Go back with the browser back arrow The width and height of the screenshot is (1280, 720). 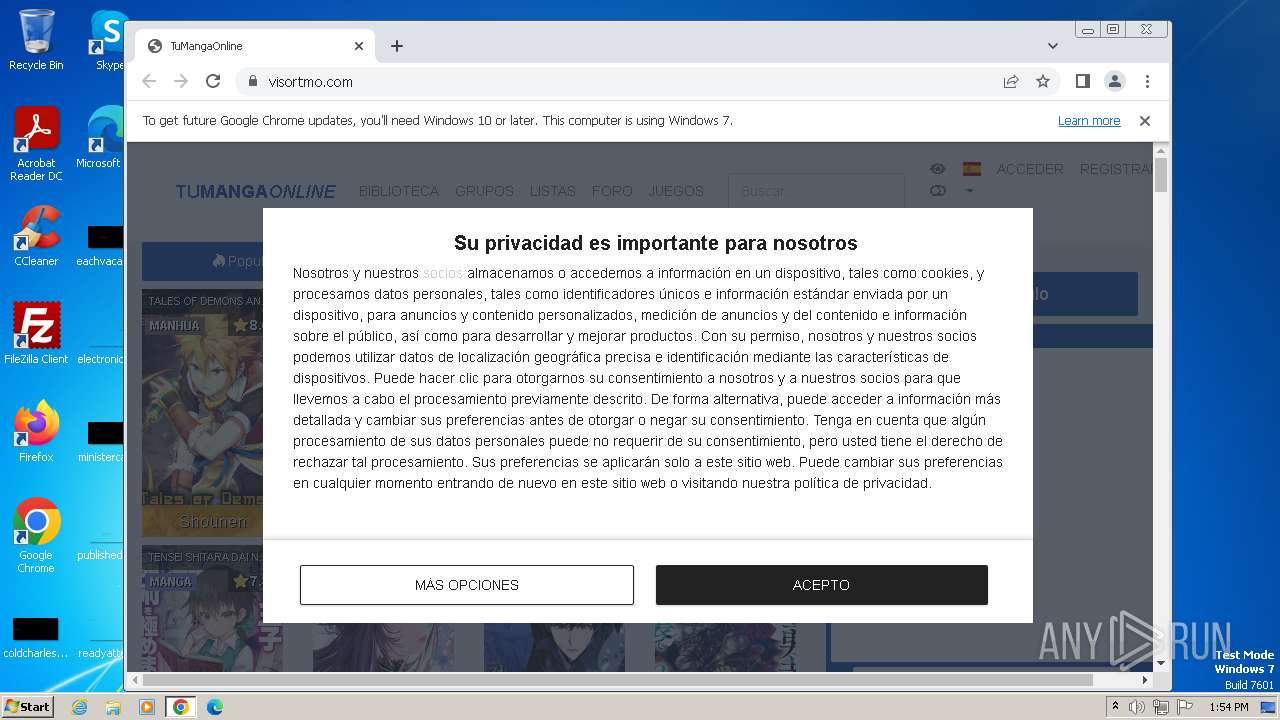click(x=149, y=82)
